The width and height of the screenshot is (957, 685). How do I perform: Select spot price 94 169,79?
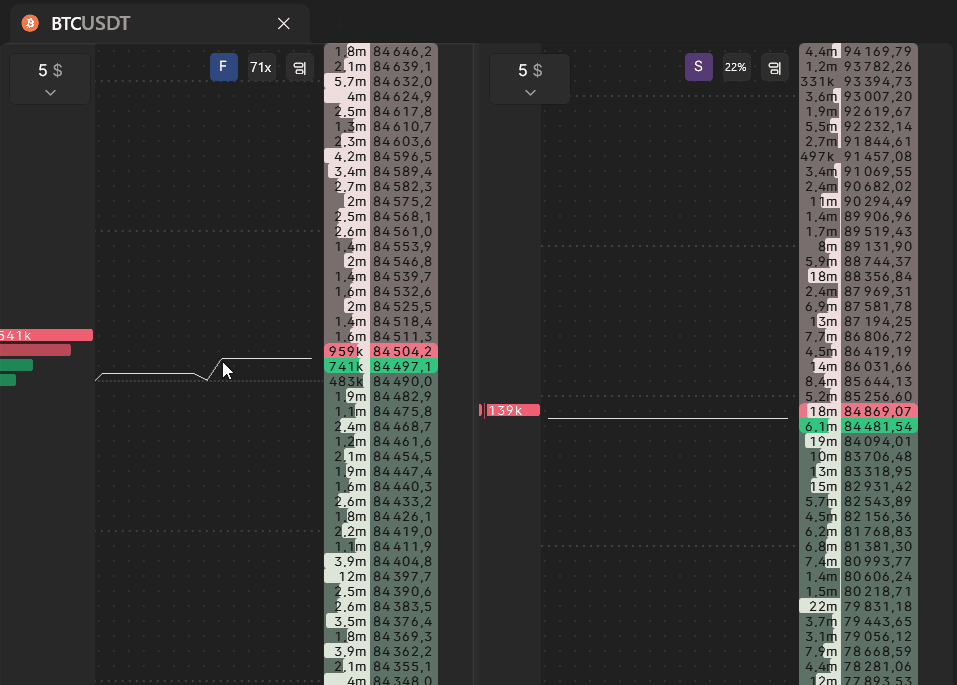[879, 51]
